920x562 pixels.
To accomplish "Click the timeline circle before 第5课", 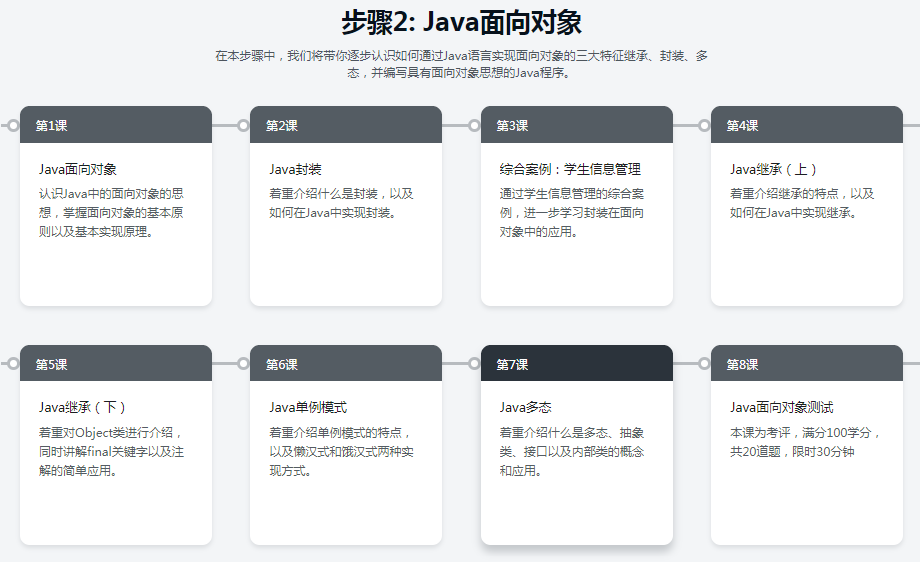I will point(12,364).
